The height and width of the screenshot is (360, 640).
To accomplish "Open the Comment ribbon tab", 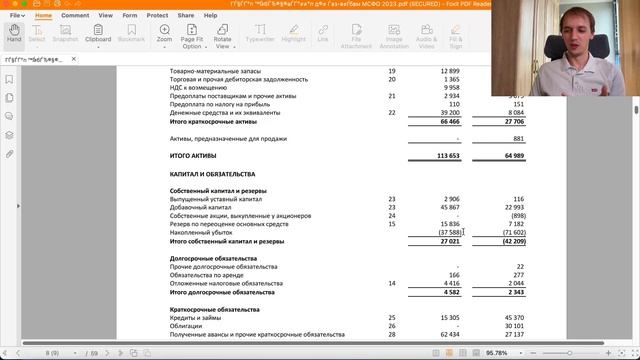I will click(x=75, y=16).
